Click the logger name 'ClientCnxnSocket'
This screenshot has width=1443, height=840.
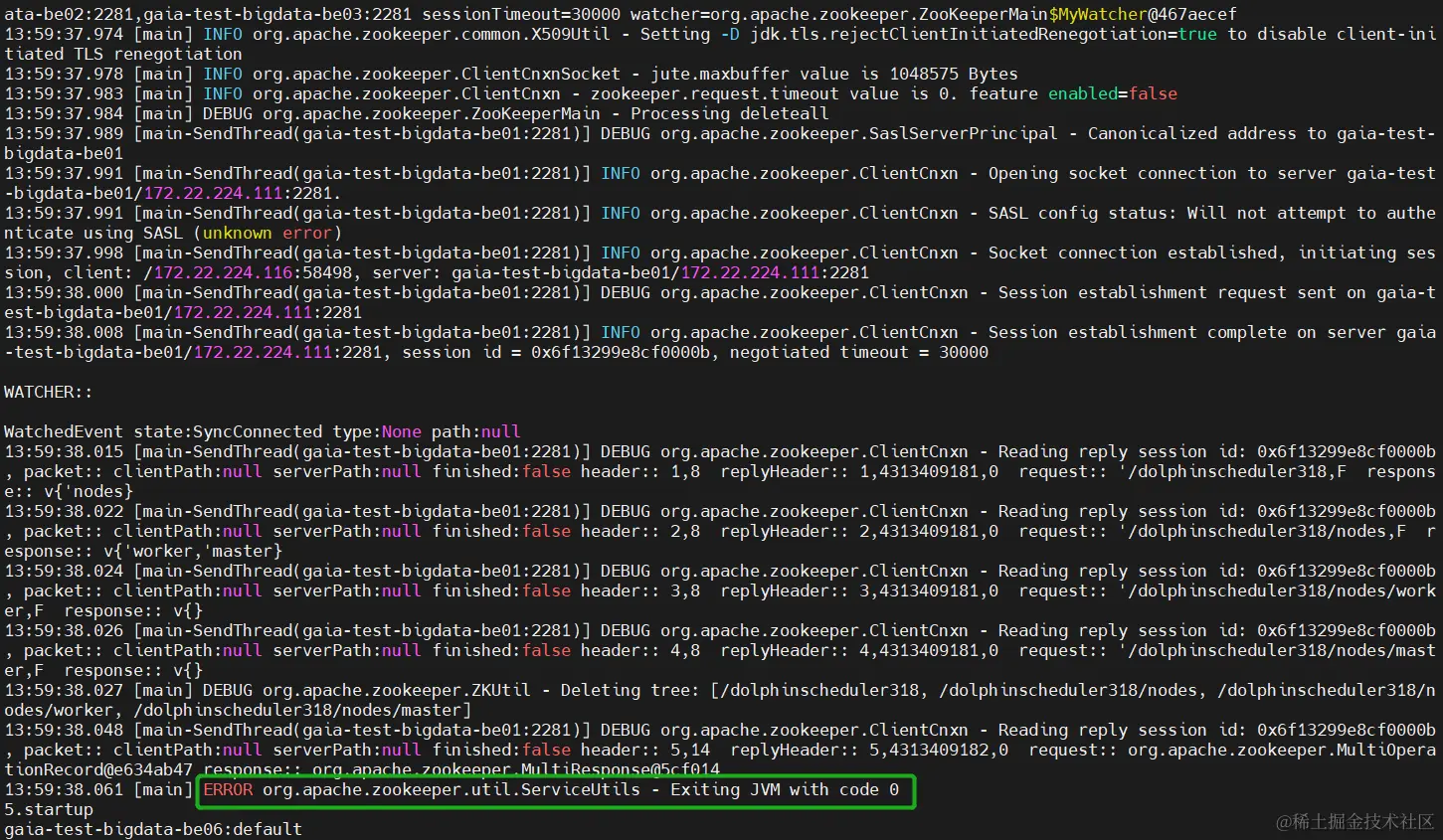541,74
